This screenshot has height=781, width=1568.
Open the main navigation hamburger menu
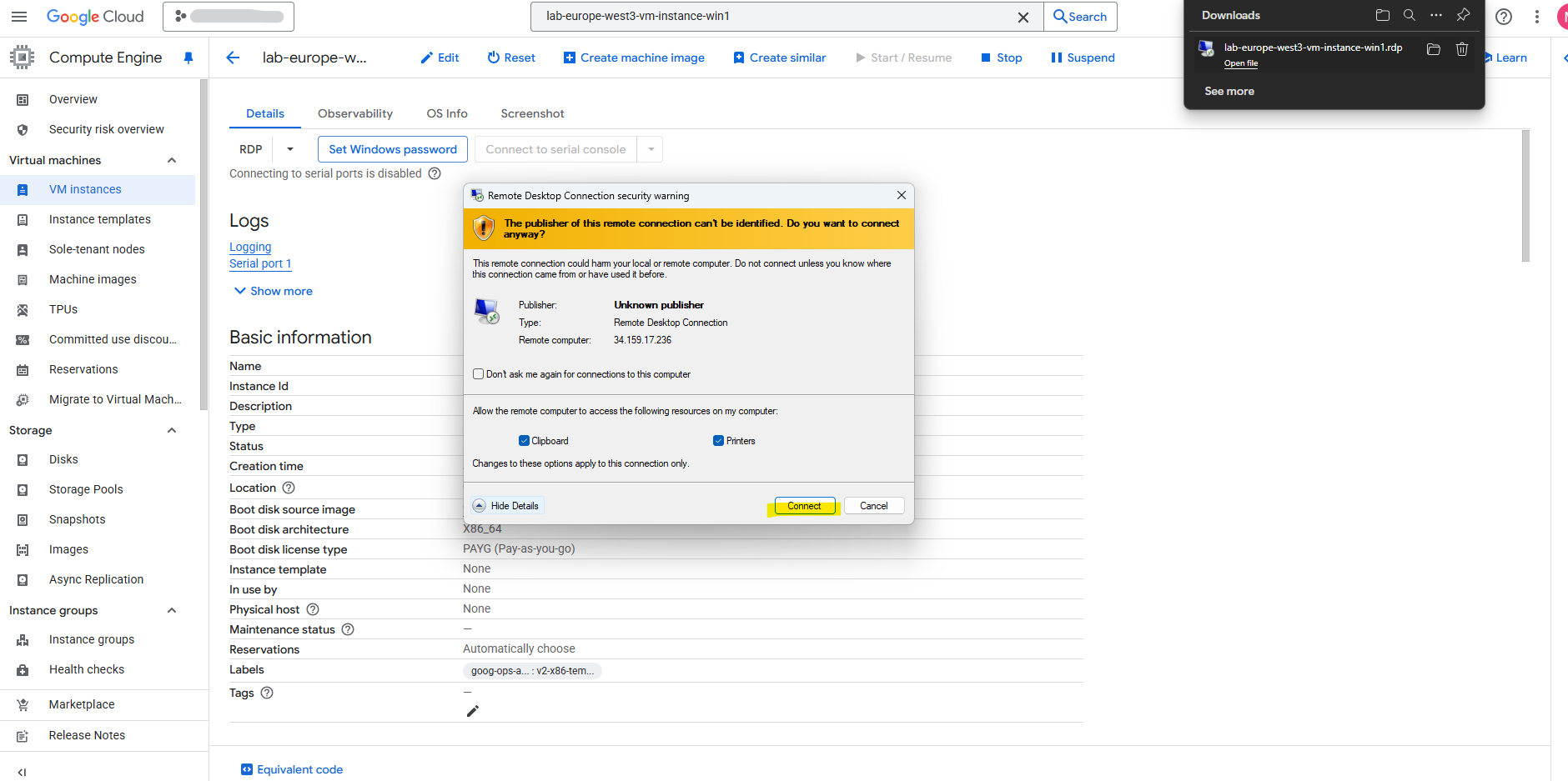[19, 17]
